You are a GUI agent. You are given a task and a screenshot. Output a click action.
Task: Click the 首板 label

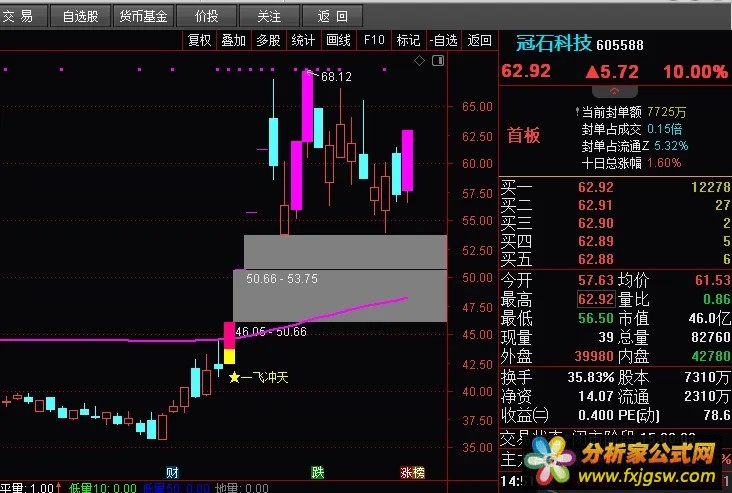click(523, 135)
